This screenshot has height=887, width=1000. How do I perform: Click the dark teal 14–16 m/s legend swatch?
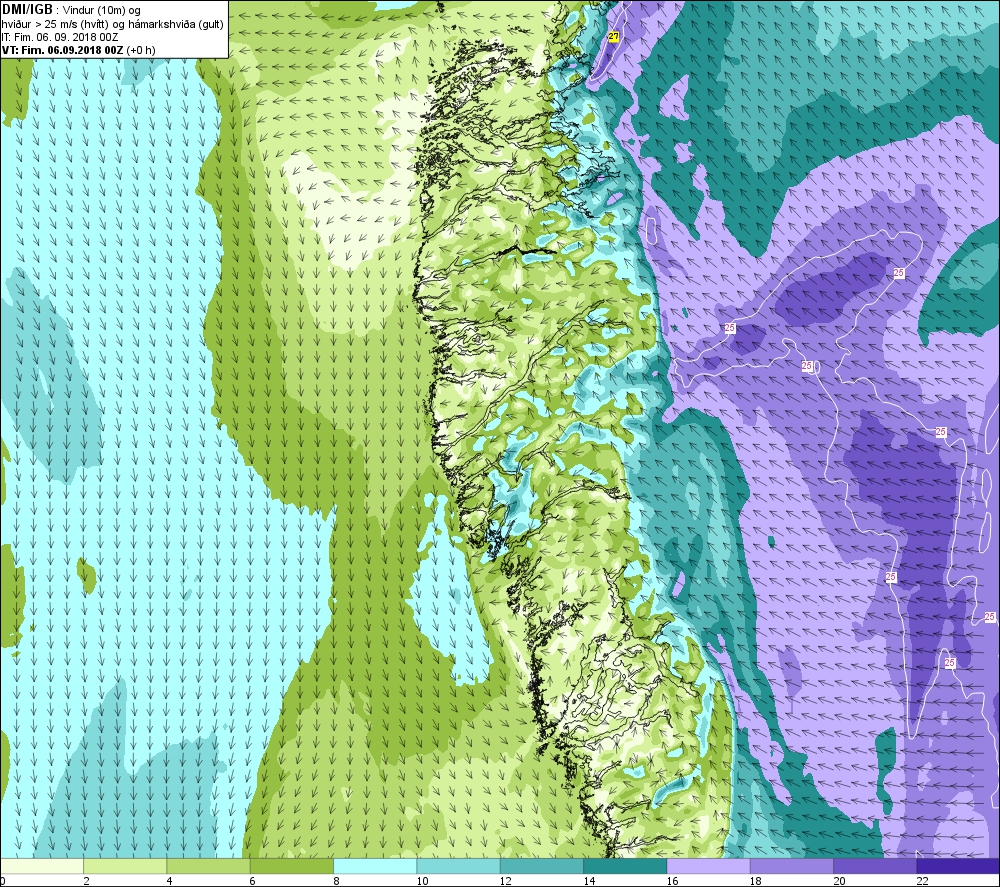[625, 865]
